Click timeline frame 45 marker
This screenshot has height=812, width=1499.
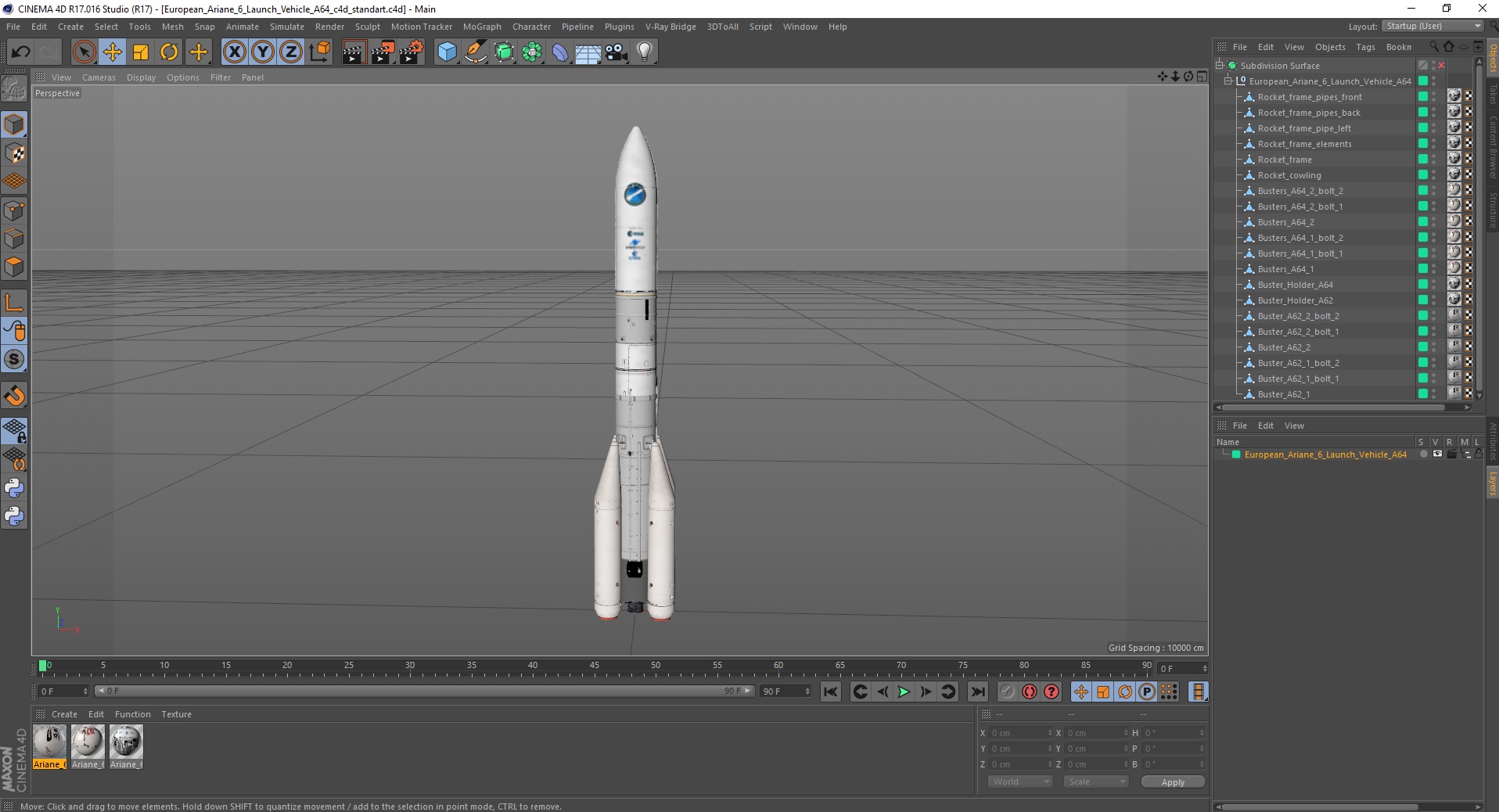click(x=595, y=666)
